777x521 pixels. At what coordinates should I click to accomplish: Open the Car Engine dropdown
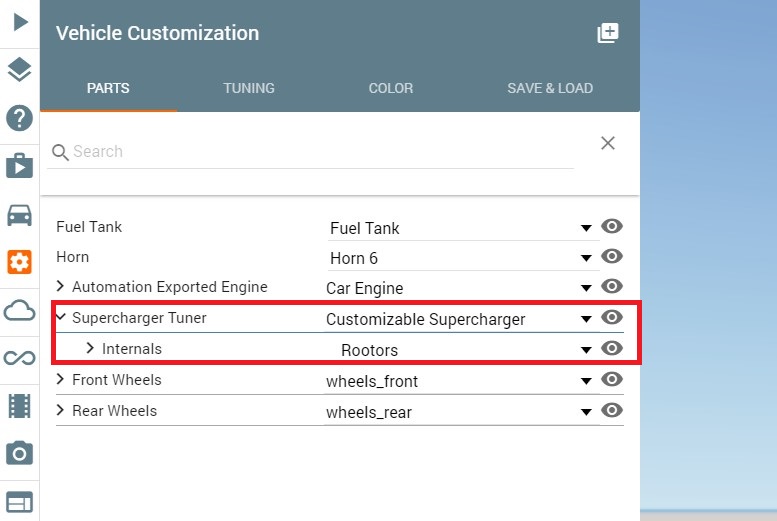point(461,288)
